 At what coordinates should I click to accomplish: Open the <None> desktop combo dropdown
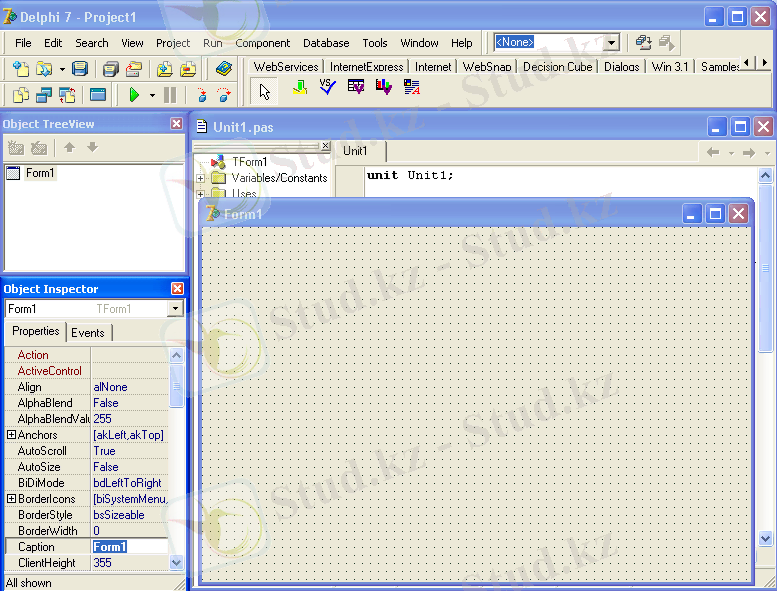(612, 43)
